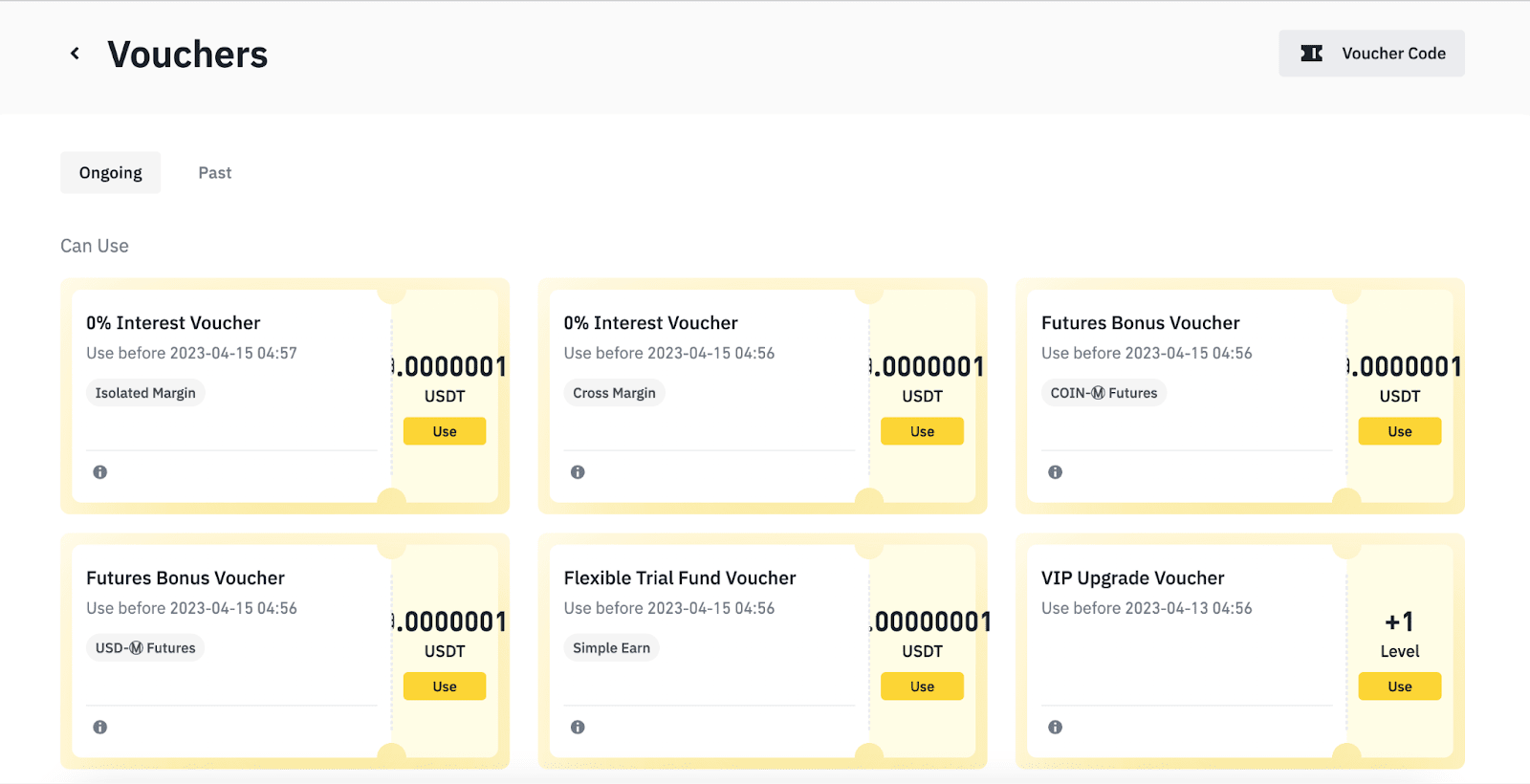Select the Ongoing tab
Viewport: 1530px width, 784px height.
pos(111,173)
